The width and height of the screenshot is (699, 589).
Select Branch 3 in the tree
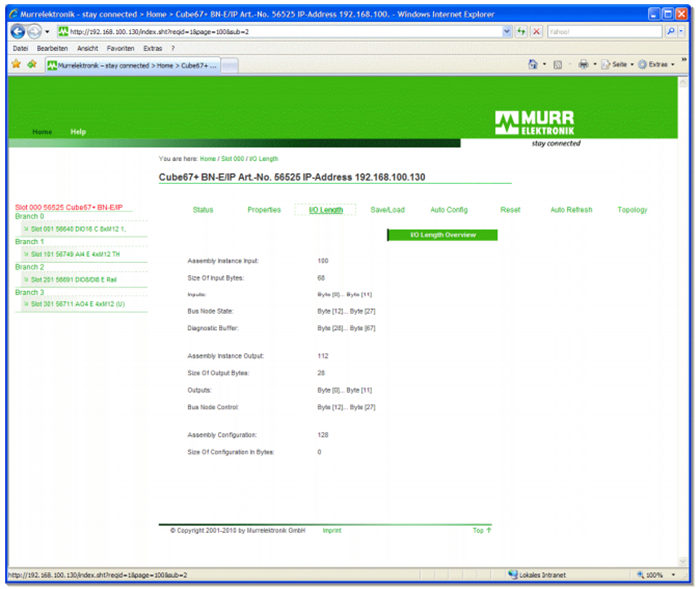click(29, 292)
